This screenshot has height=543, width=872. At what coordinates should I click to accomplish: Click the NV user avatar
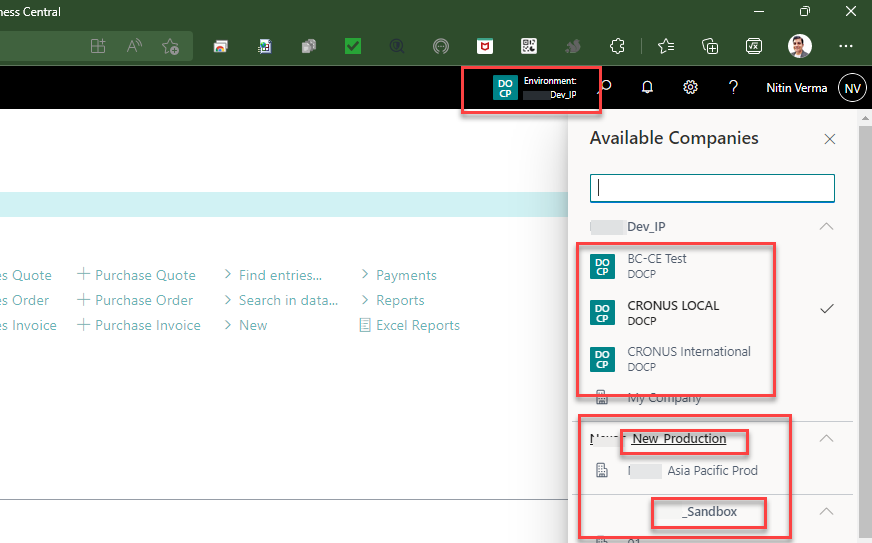(852, 88)
